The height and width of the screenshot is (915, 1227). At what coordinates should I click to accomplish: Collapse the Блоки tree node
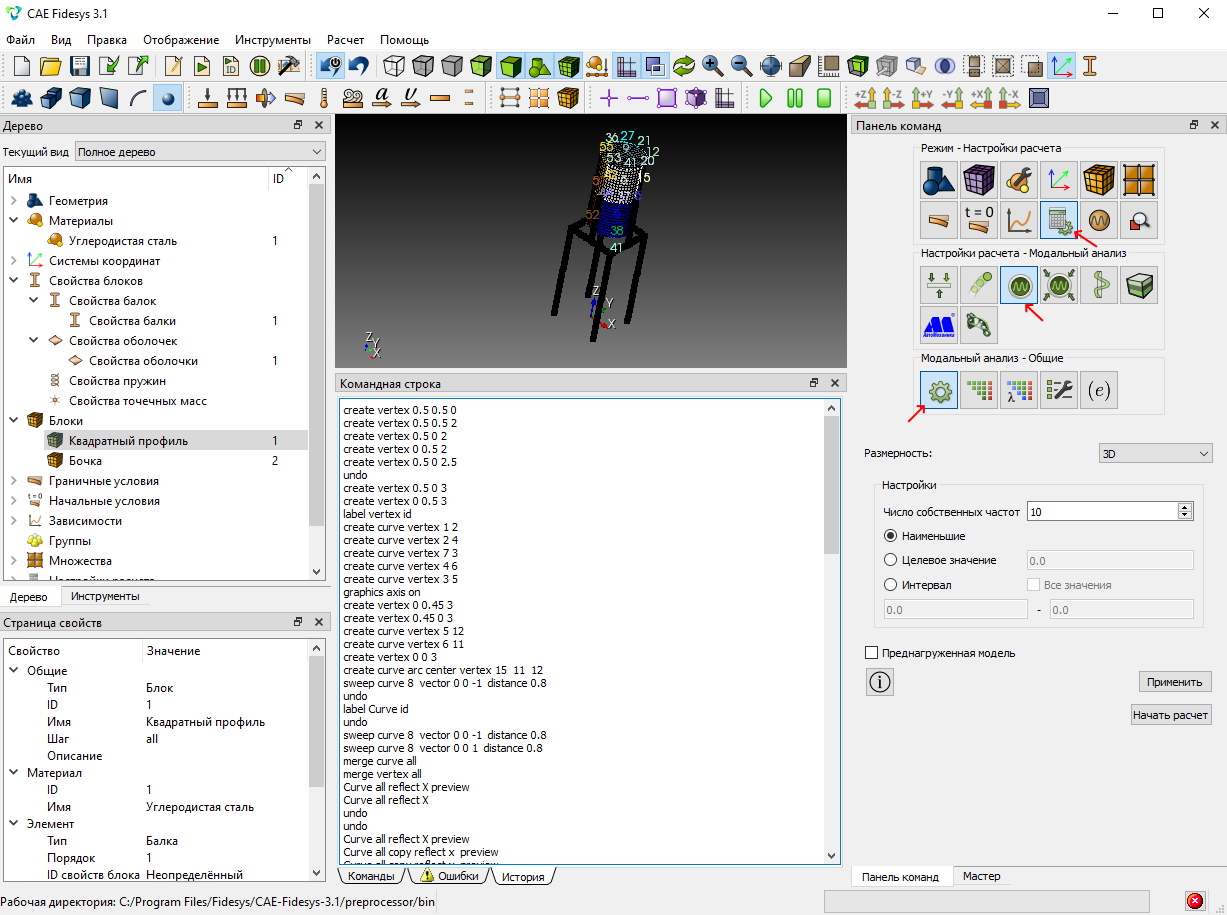point(14,421)
